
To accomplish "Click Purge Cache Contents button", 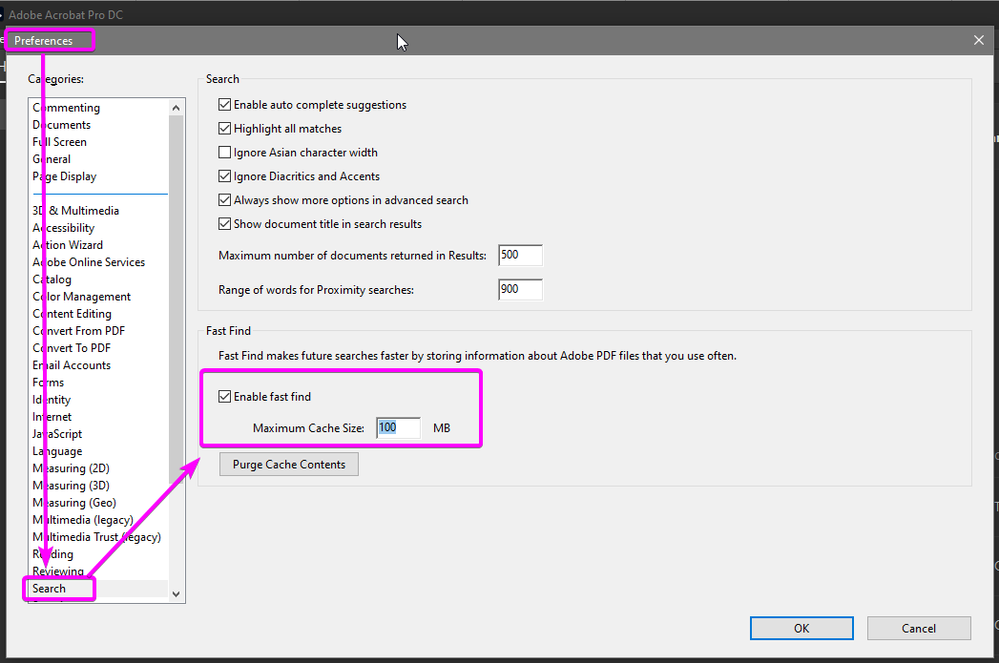I will (x=289, y=464).
